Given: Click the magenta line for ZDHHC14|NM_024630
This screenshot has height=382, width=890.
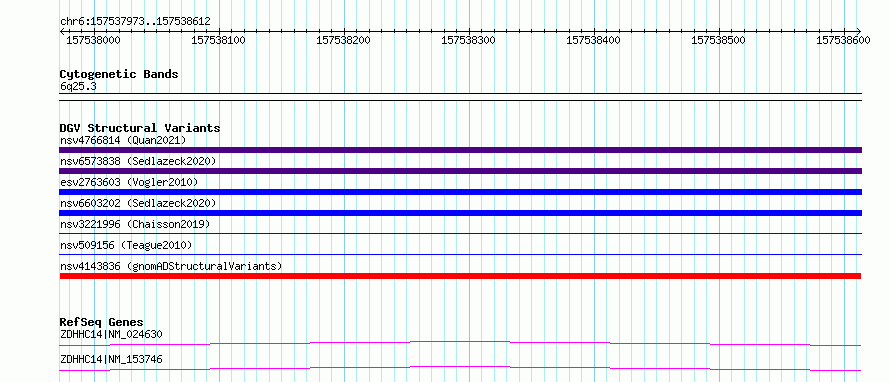Looking at the screenshot, I should tap(460, 343).
